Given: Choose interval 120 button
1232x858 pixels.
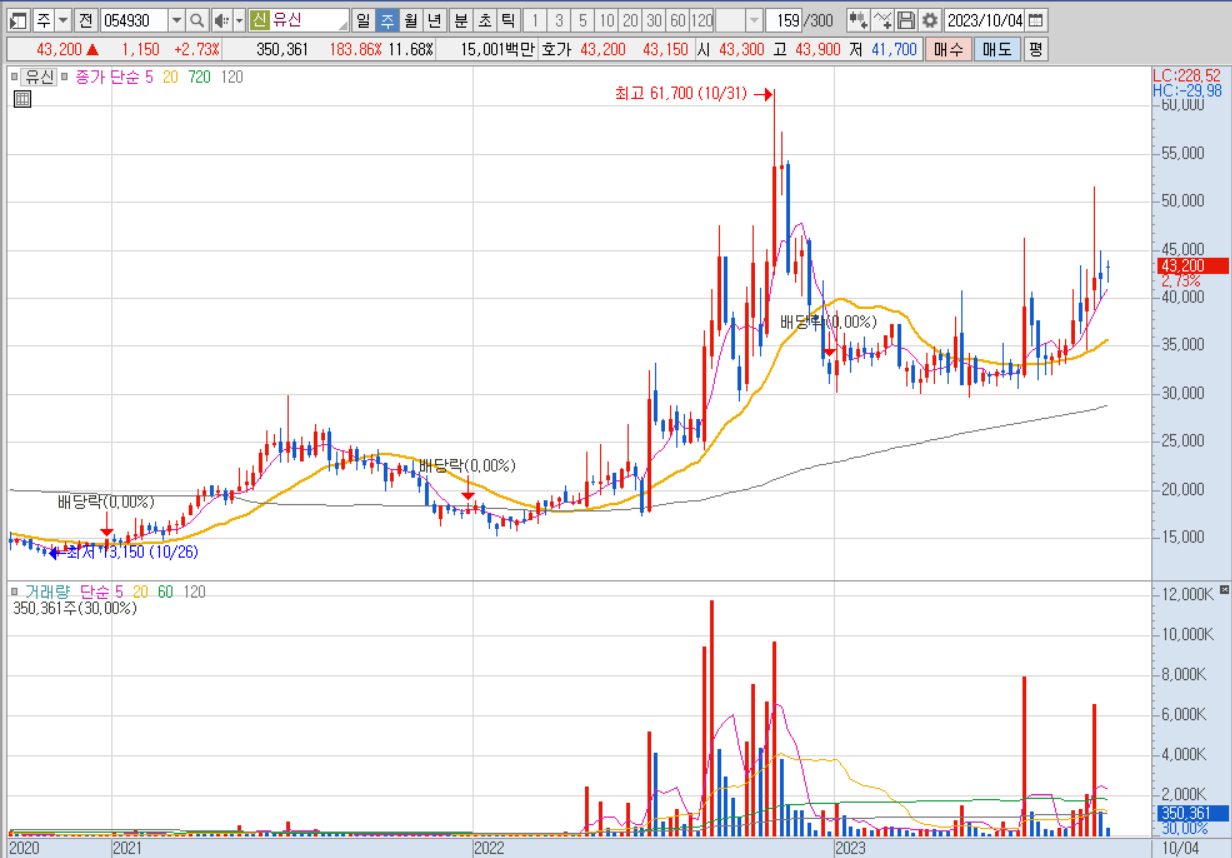Looking at the screenshot, I should coord(702,20).
